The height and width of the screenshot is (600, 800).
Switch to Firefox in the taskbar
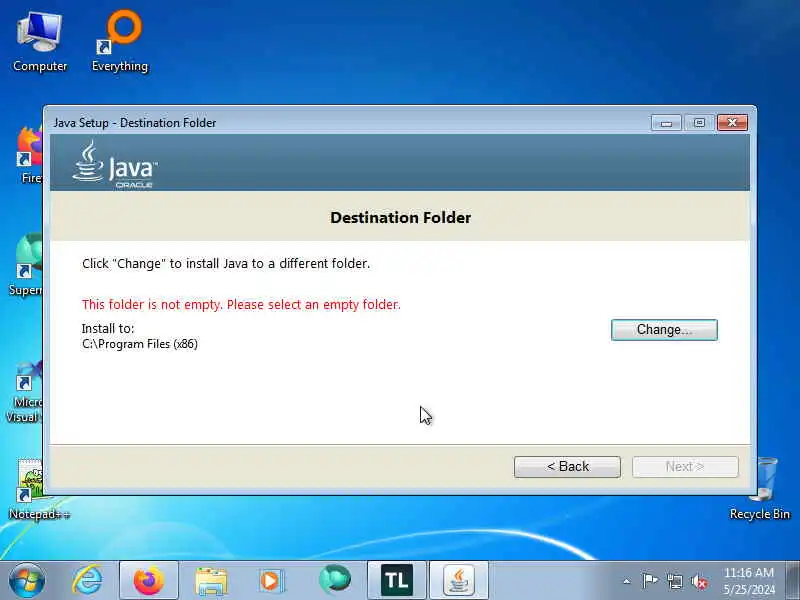(148, 580)
